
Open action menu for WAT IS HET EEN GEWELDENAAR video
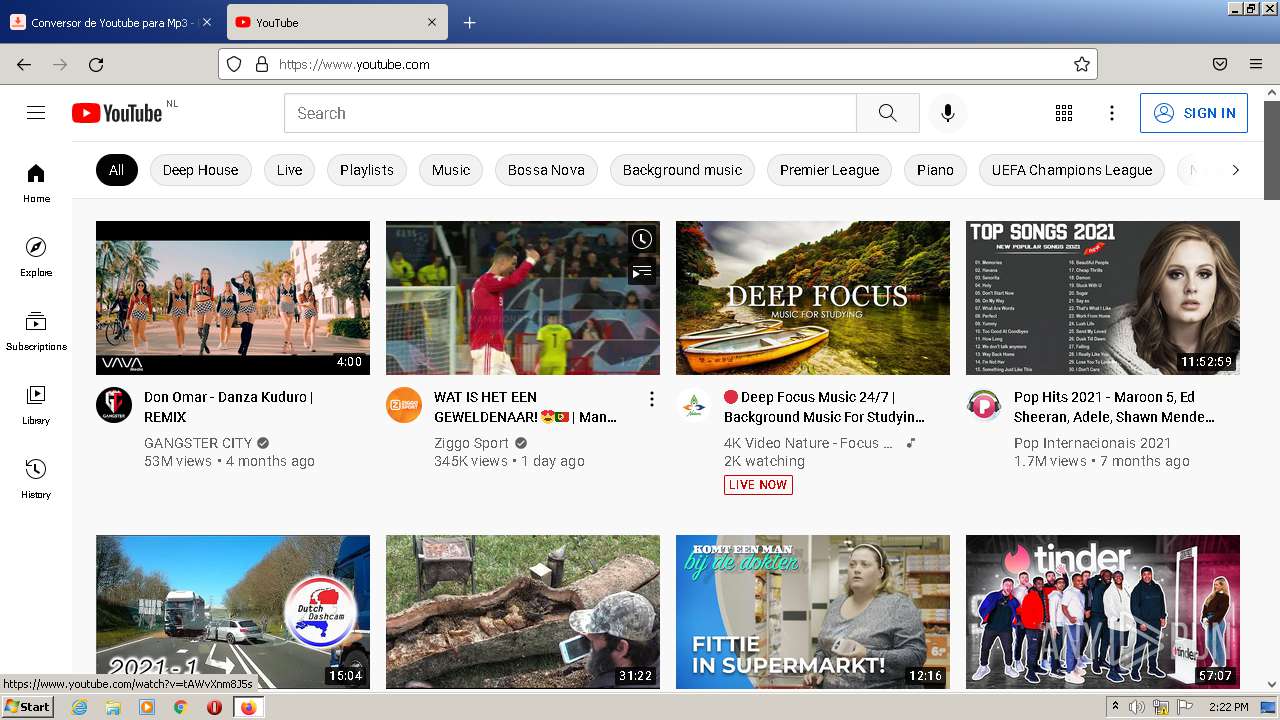point(652,399)
